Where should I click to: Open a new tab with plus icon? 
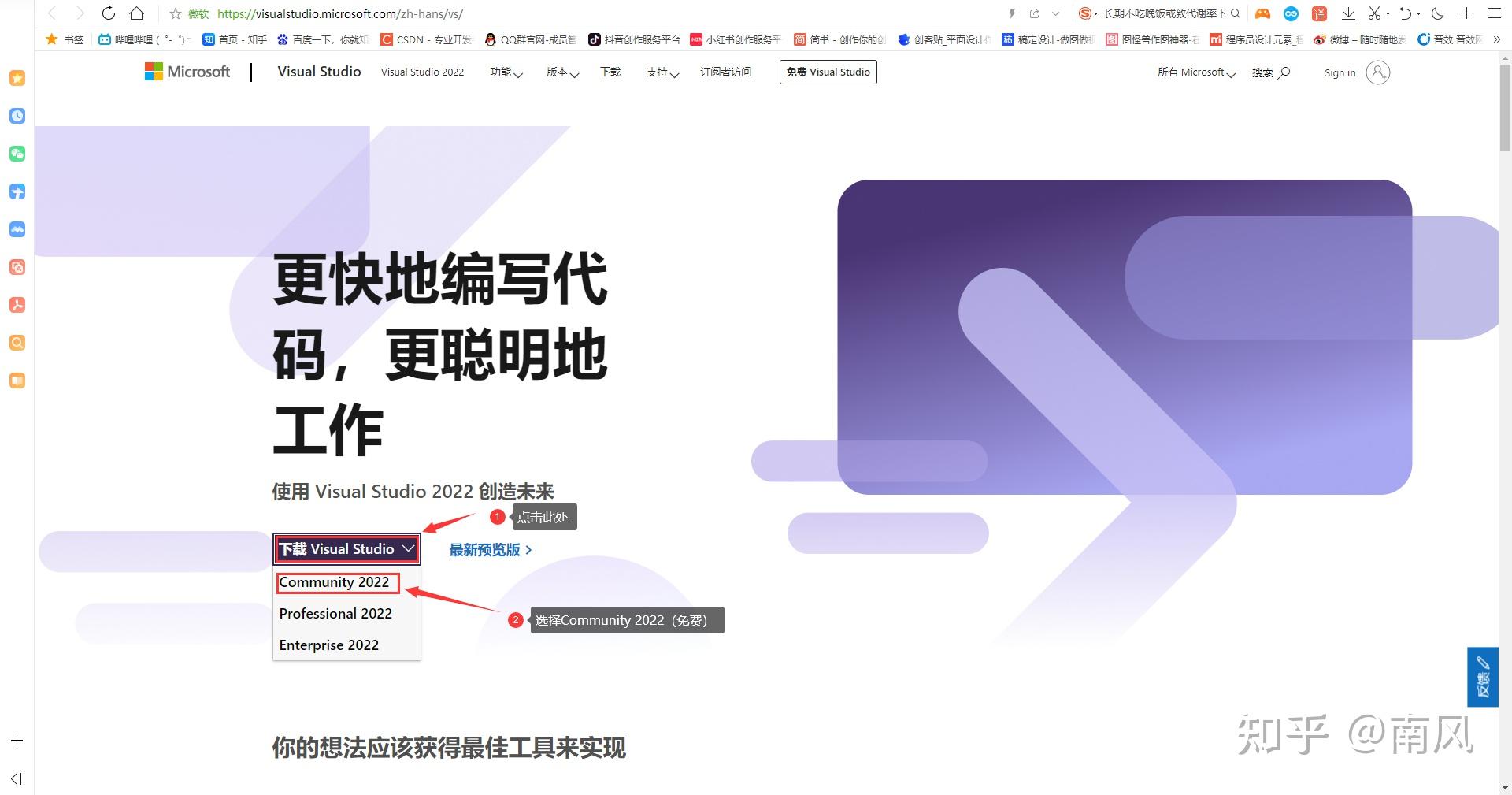click(x=1466, y=13)
